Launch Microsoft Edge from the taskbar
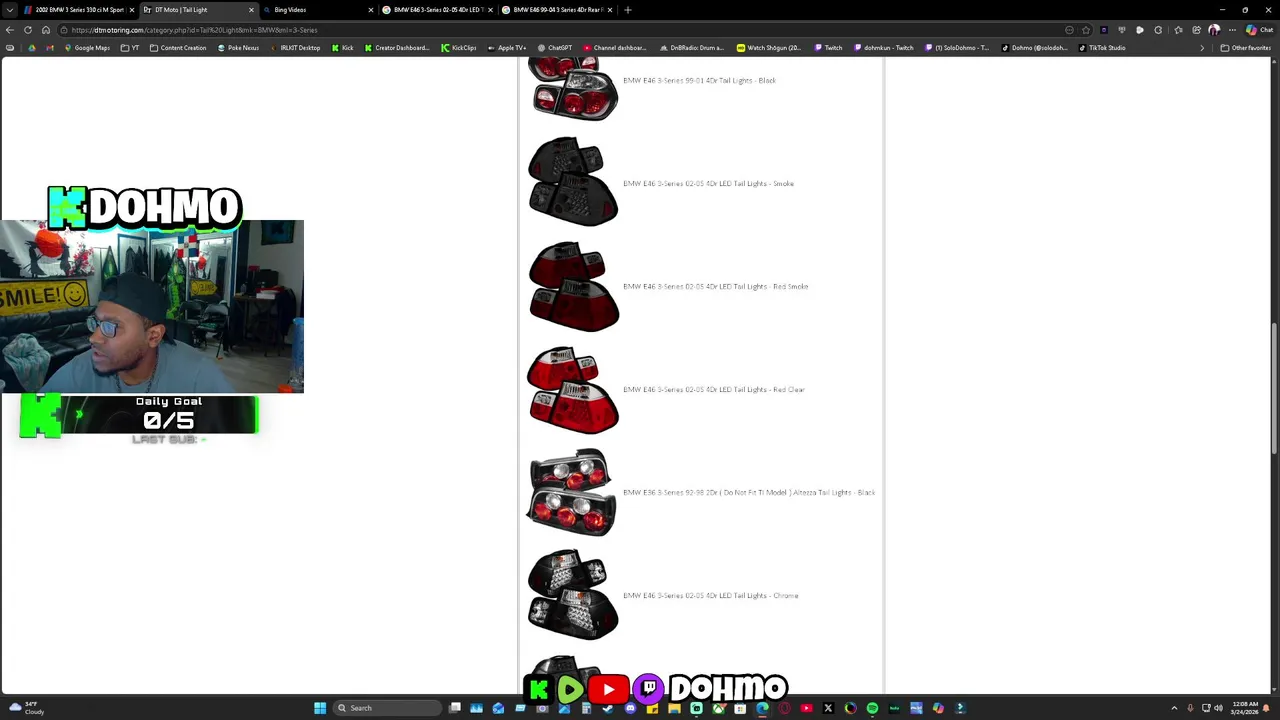 [x=762, y=708]
